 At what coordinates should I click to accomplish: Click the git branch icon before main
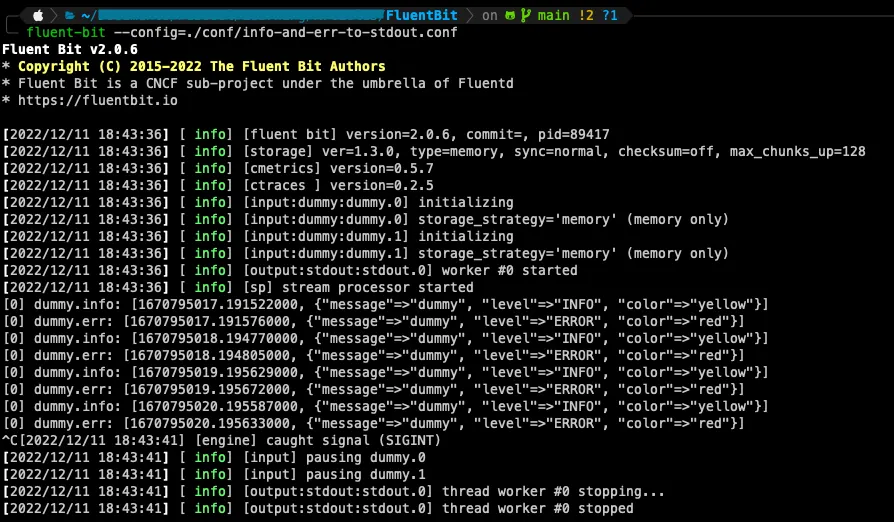[526, 15]
